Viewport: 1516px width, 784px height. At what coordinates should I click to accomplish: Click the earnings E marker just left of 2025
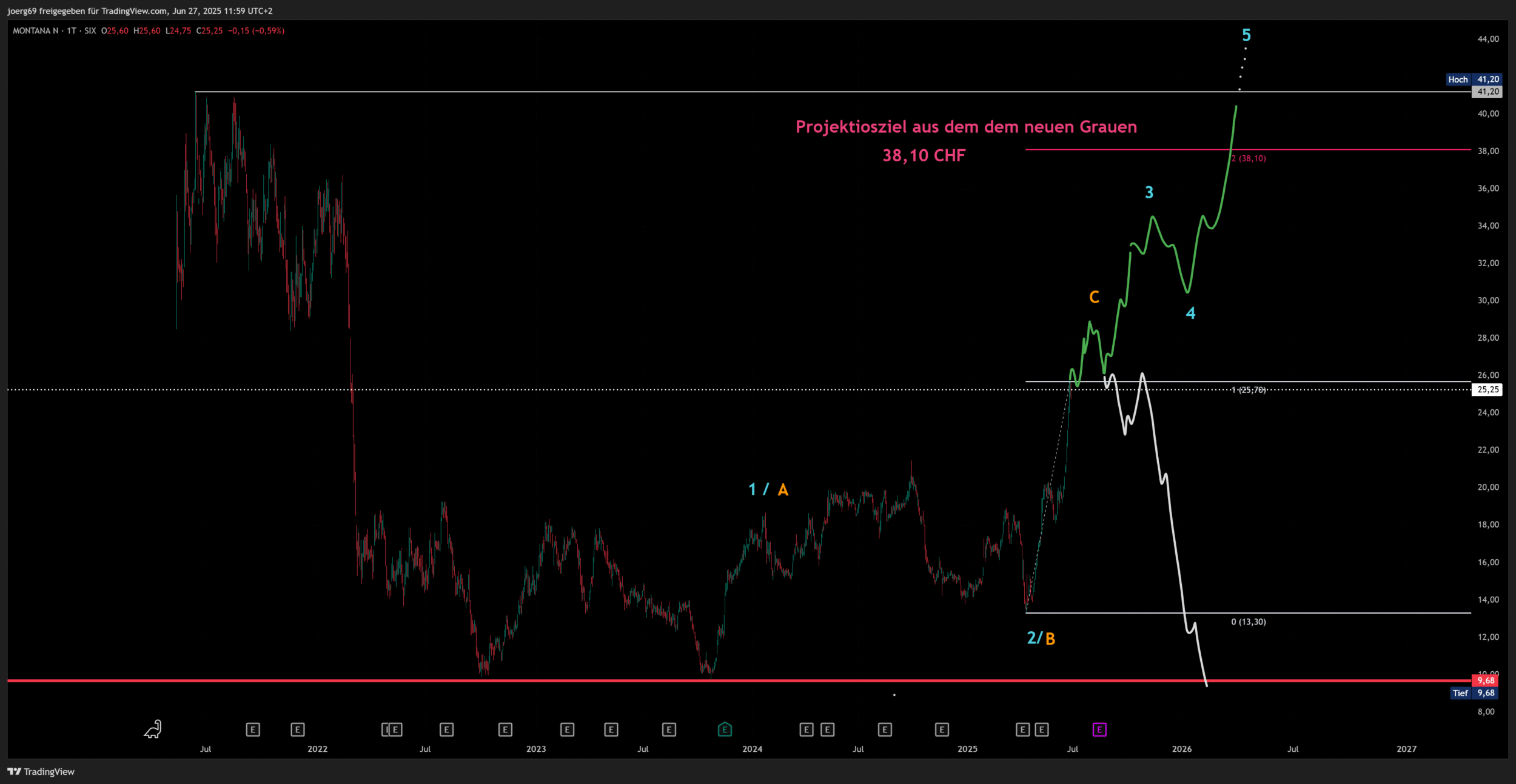click(942, 729)
